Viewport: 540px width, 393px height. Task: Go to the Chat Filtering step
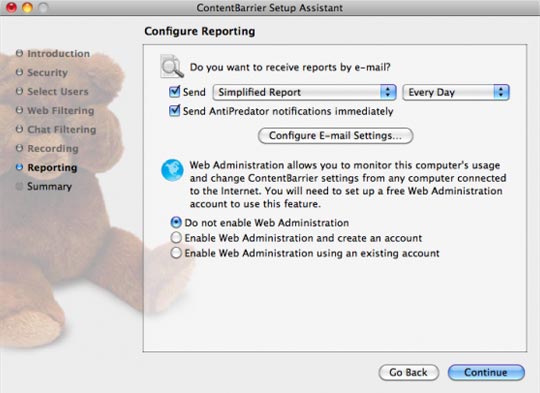pyautogui.click(x=62, y=130)
